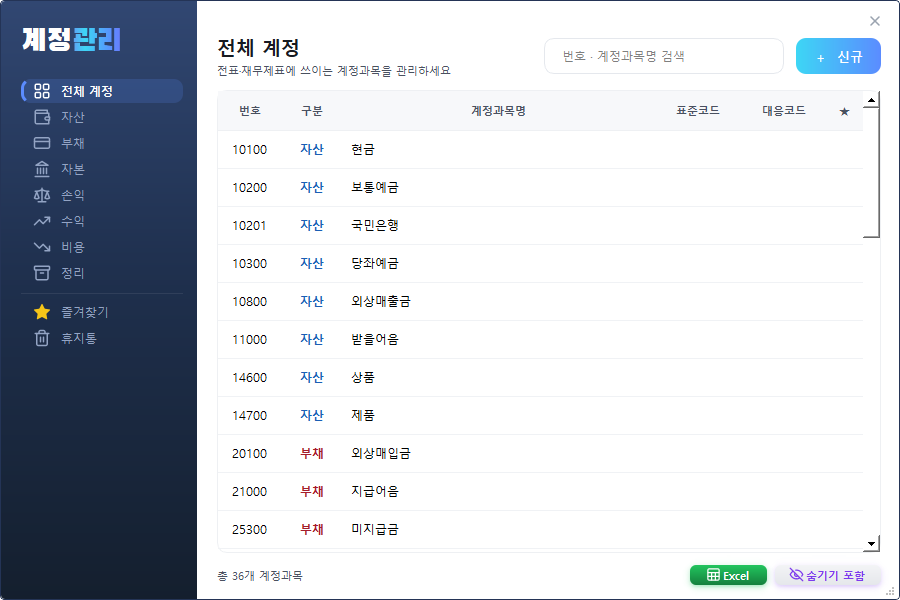
Task: Open the 즐겨찾기 favorites list
Action: pyautogui.click(x=102, y=312)
